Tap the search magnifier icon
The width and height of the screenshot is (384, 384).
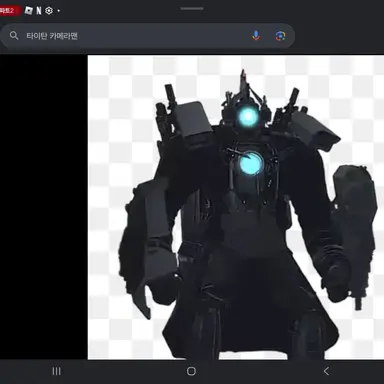[14, 36]
